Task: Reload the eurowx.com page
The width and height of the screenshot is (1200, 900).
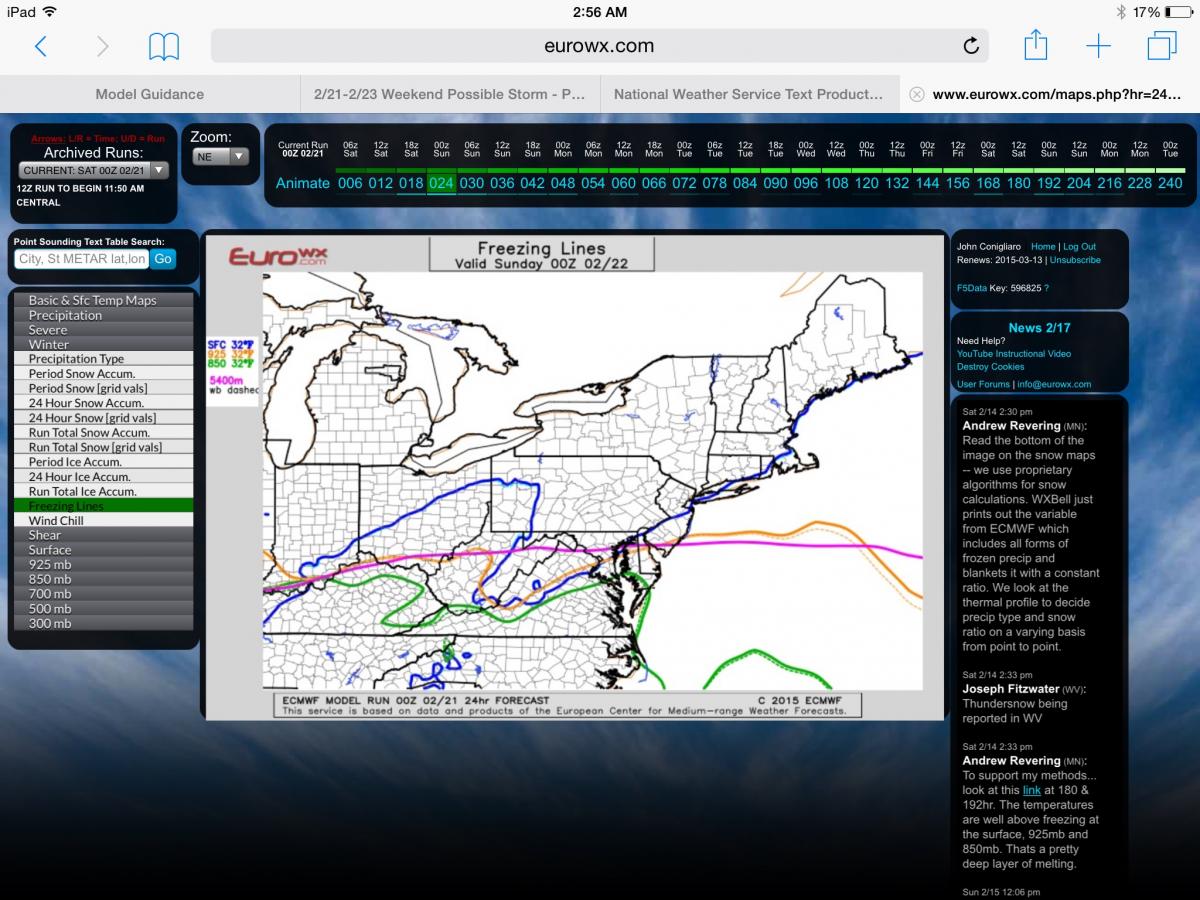Action: [x=970, y=46]
